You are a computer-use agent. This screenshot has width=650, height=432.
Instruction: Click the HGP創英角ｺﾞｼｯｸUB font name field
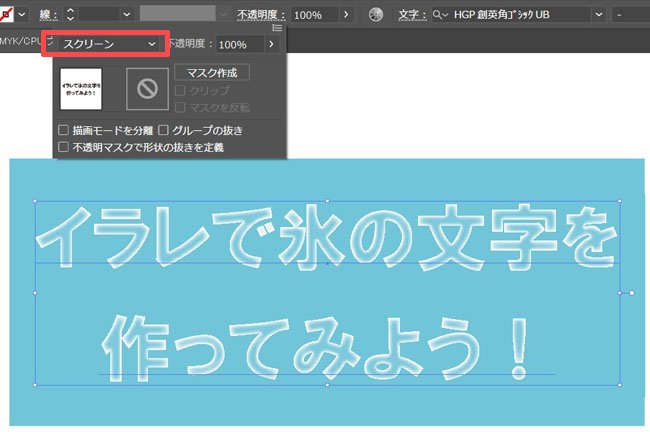tap(520, 15)
